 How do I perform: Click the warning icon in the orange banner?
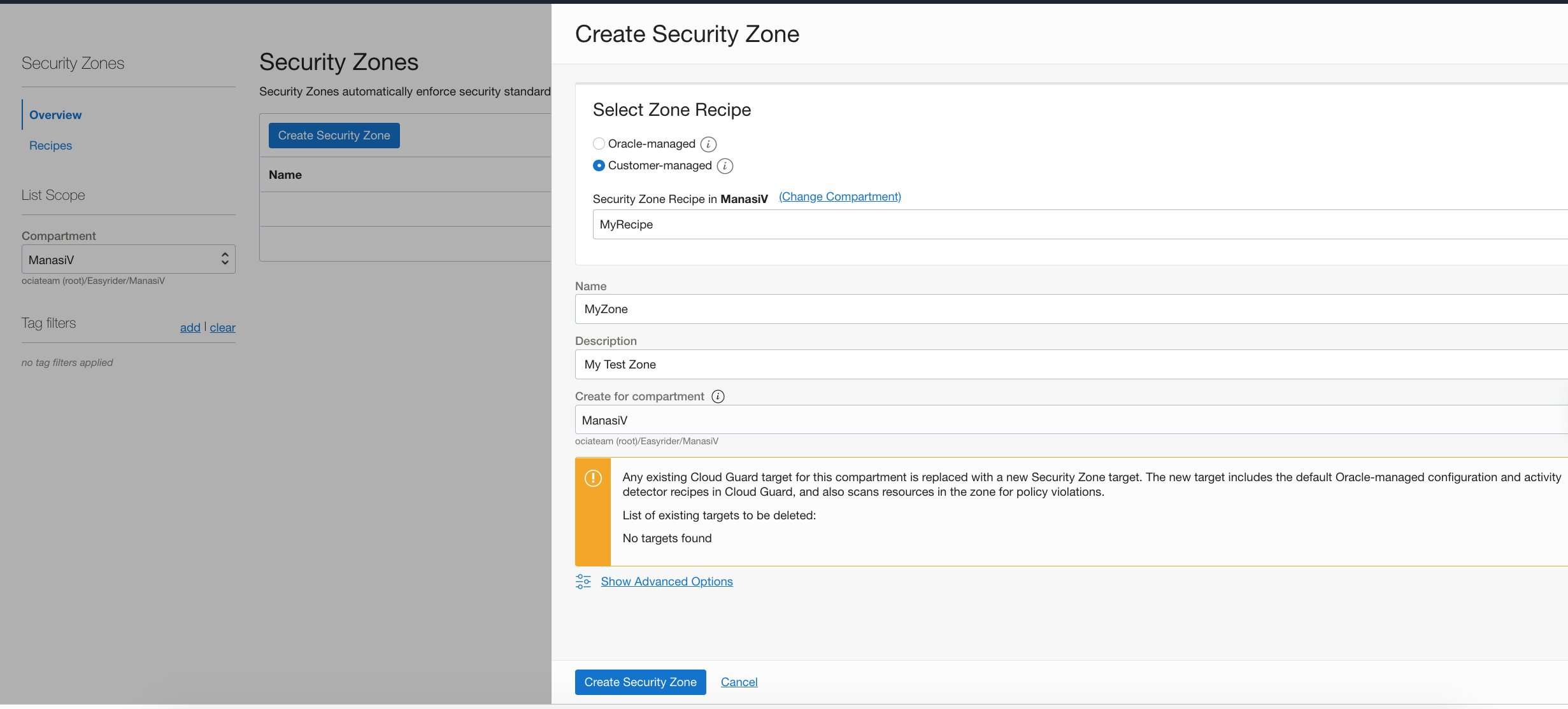[593, 477]
